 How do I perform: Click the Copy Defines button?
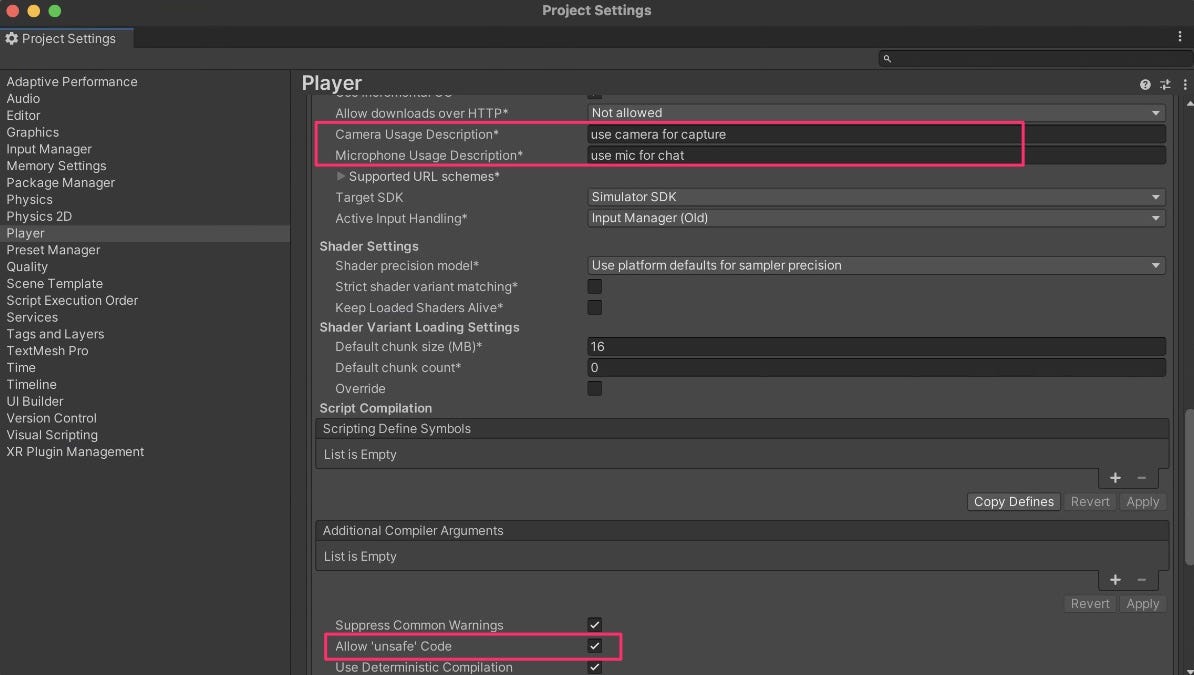[1014, 501]
